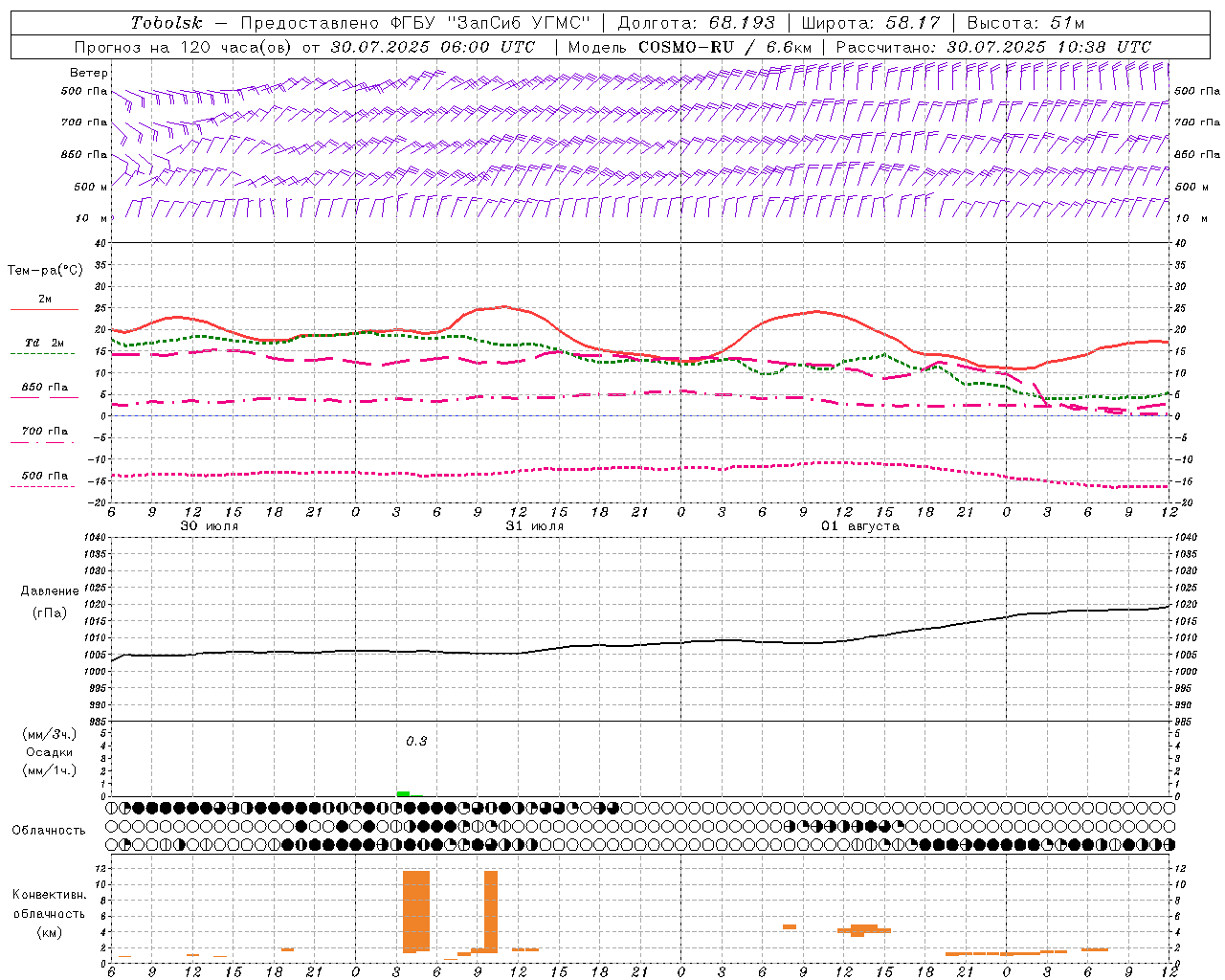Click the red solid line sample under '2м' legend
1225x980 pixels.
(44, 310)
